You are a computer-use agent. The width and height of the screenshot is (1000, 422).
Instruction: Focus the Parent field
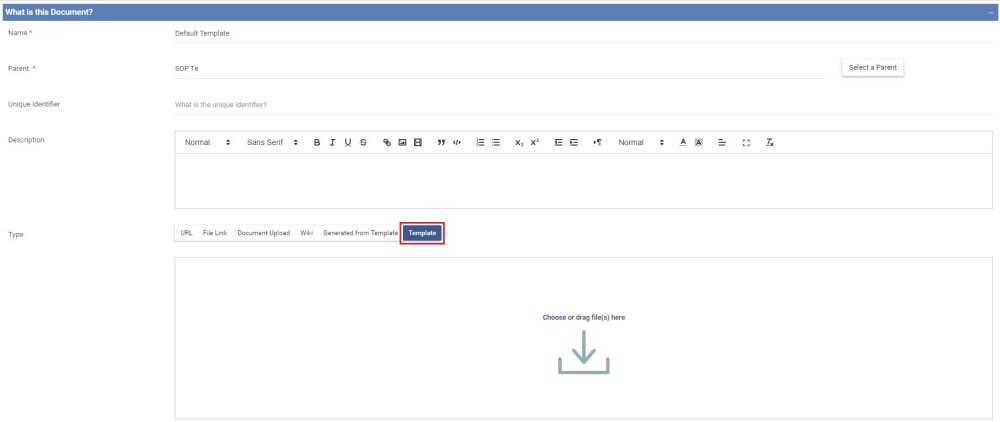(x=500, y=69)
